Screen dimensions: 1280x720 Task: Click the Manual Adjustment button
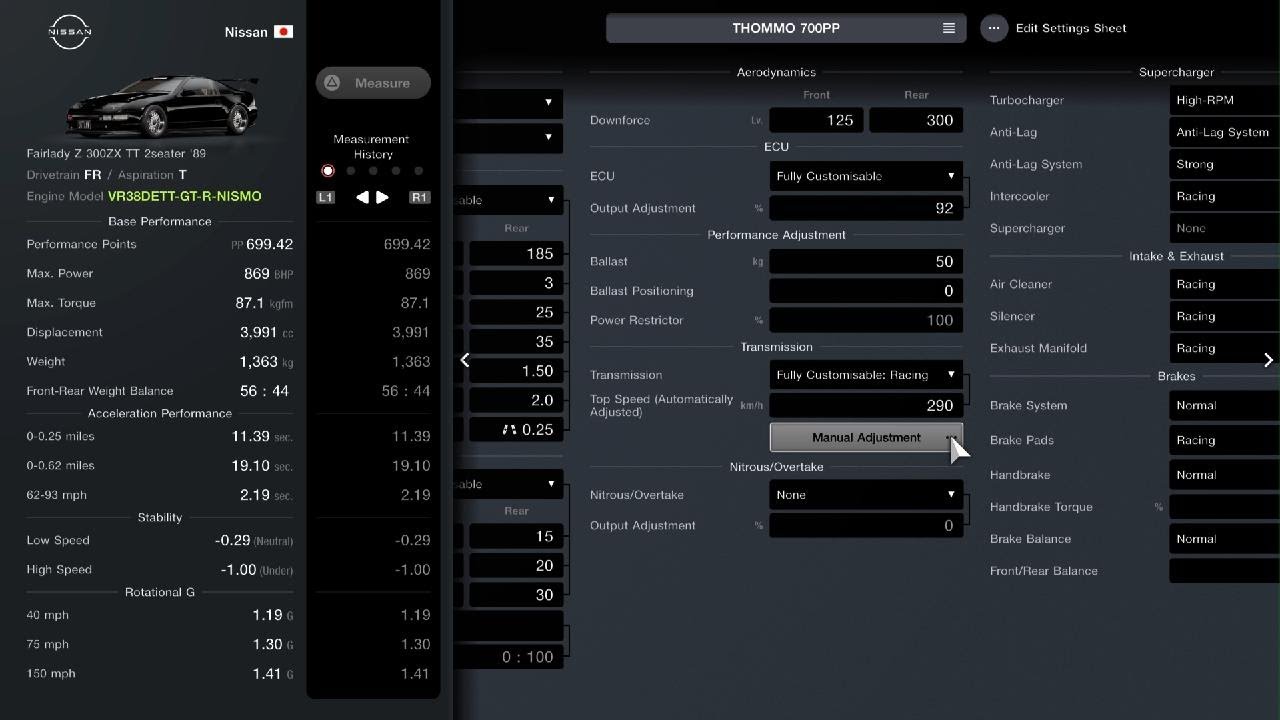coord(866,437)
